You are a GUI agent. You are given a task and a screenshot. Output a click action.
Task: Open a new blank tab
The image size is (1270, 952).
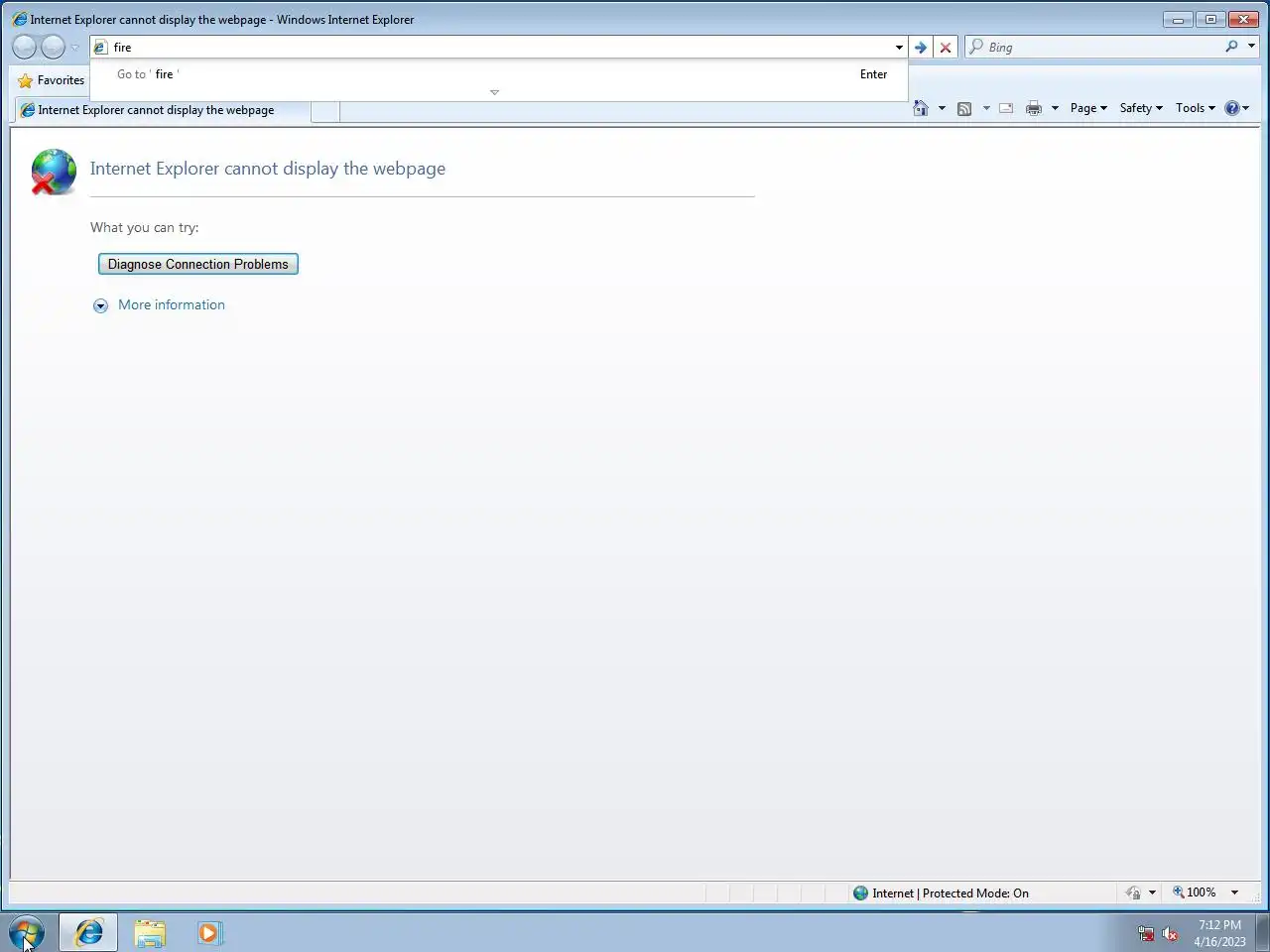click(x=325, y=111)
